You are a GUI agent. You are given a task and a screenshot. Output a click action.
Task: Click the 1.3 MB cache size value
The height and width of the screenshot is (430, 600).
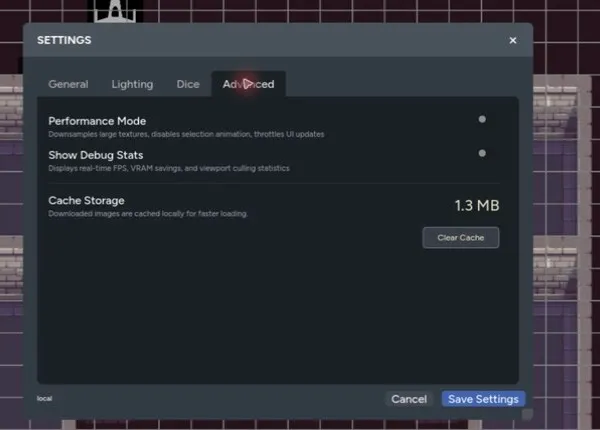pos(477,205)
